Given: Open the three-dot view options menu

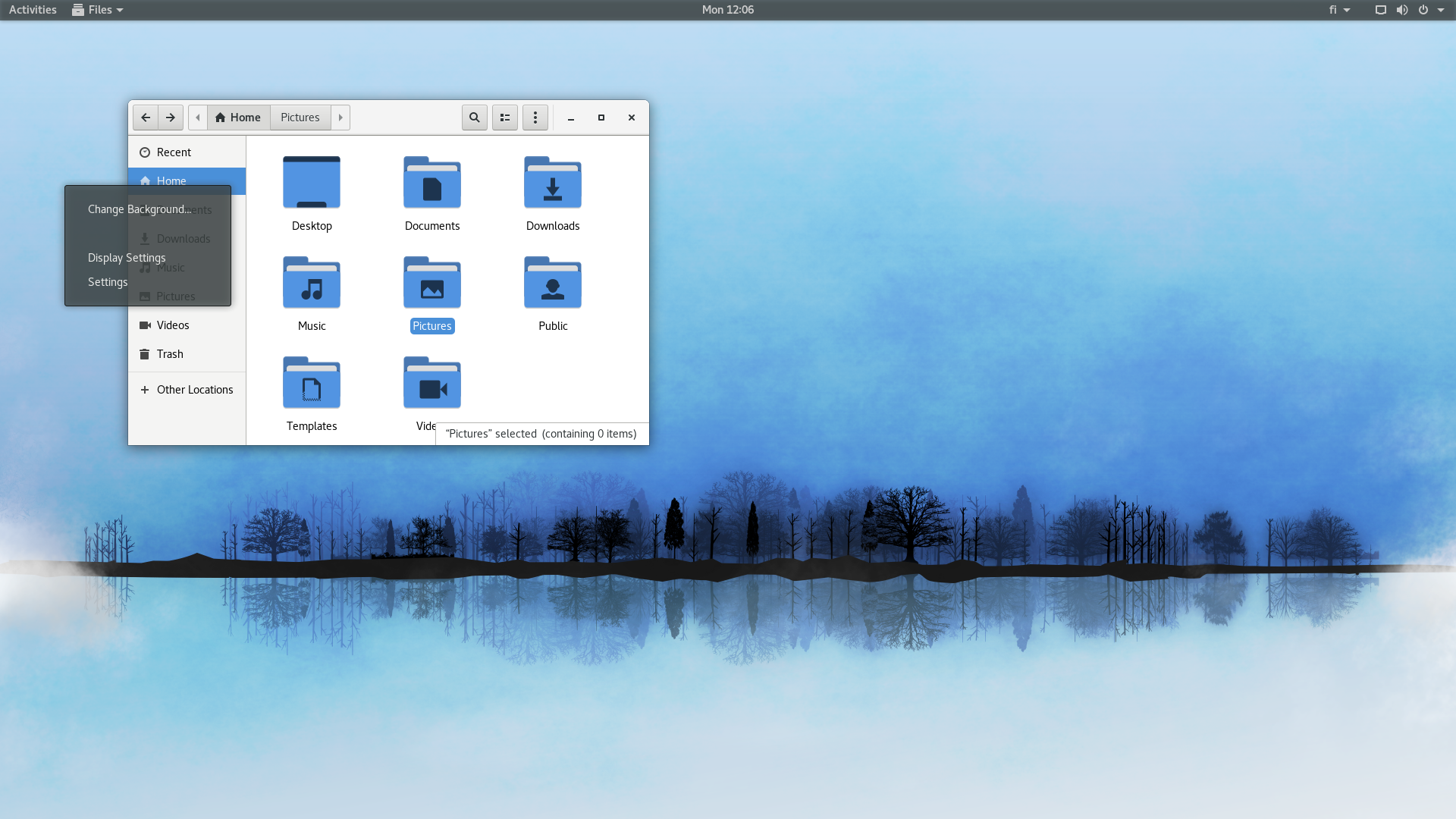Looking at the screenshot, I should pos(535,118).
